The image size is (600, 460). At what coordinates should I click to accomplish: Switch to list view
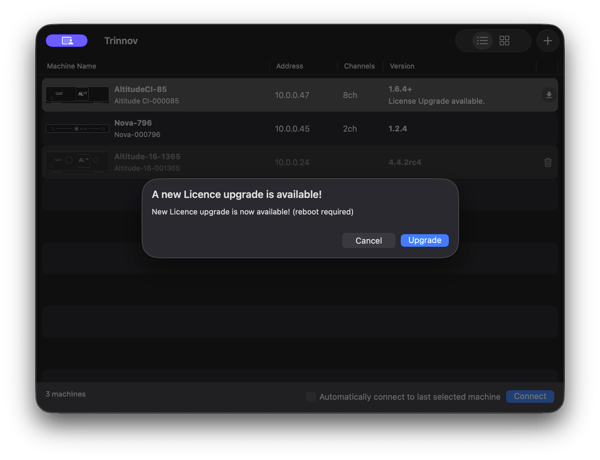(x=482, y=41)
